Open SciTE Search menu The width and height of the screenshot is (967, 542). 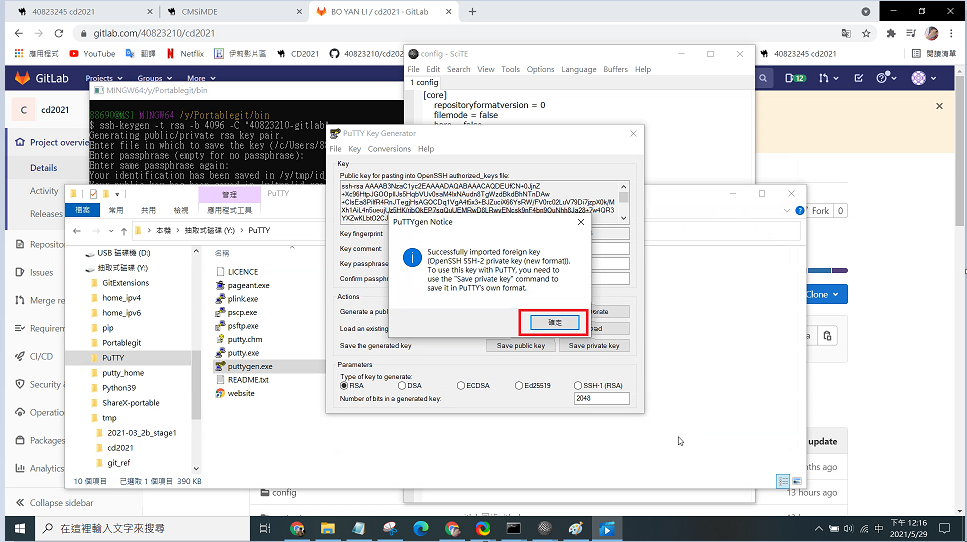[458, 70]
